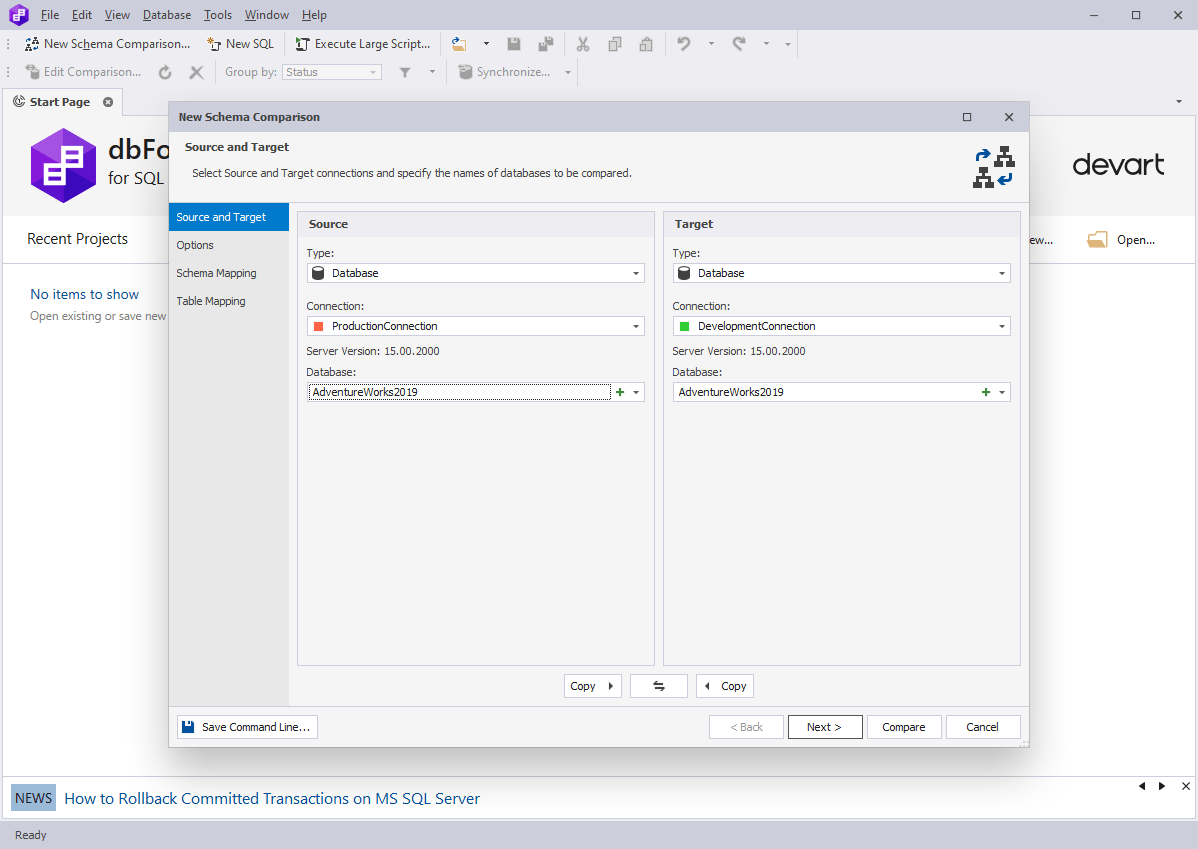Click the Open project folder link
This screenshot has height=849, width=1198.
(x=1121, y=240)
